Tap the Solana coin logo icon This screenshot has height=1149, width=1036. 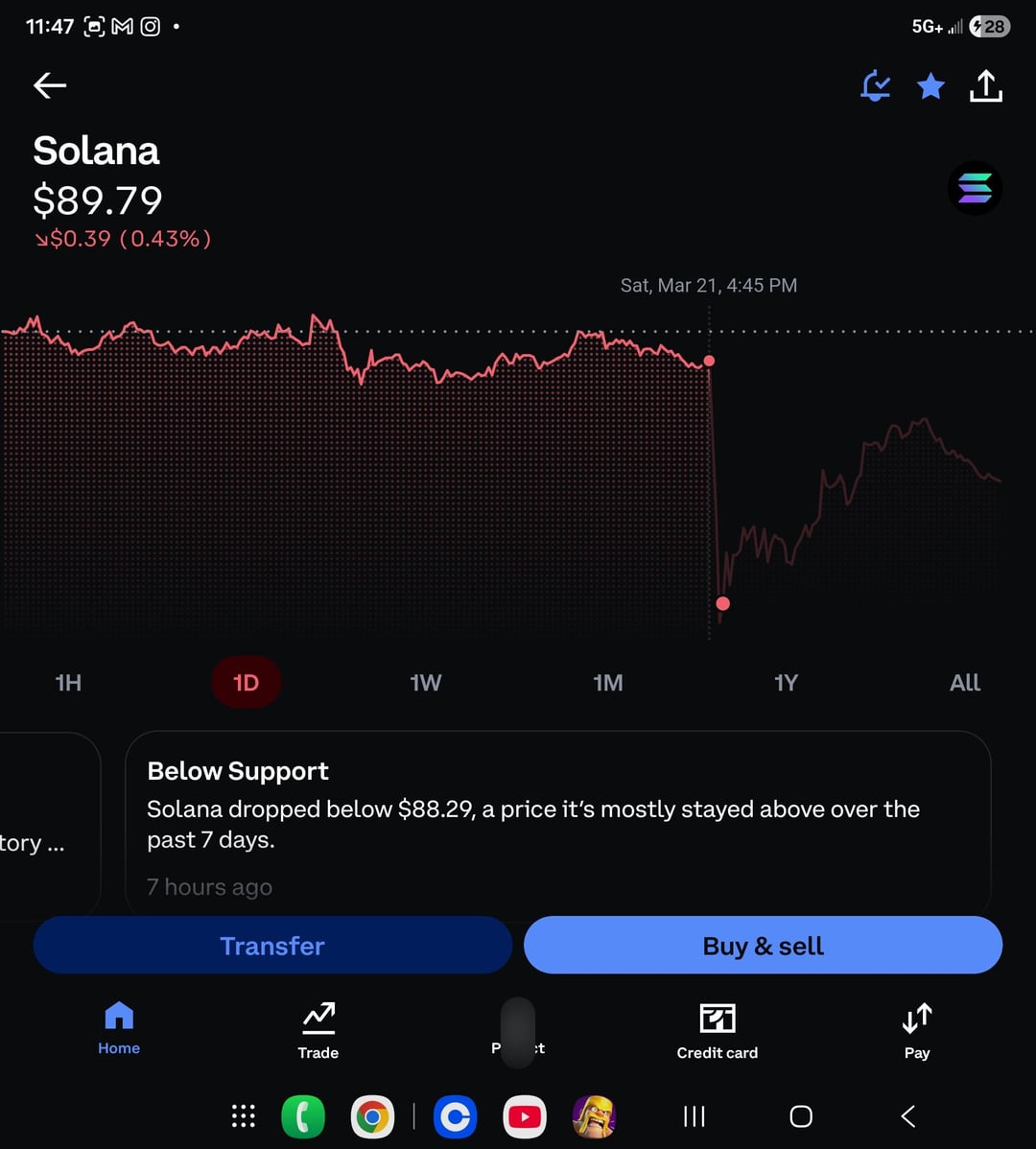pyautogui.click(x=975, y=188)
